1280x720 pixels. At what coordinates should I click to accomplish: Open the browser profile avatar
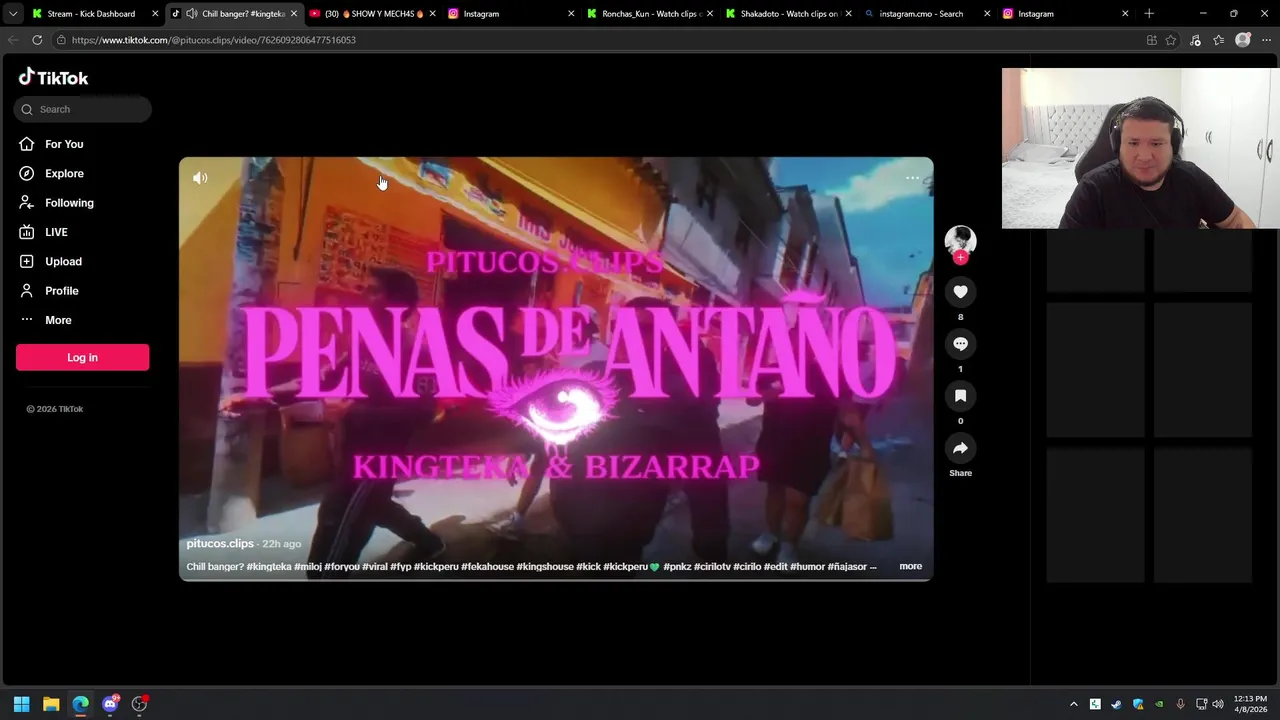[1243, 40]
